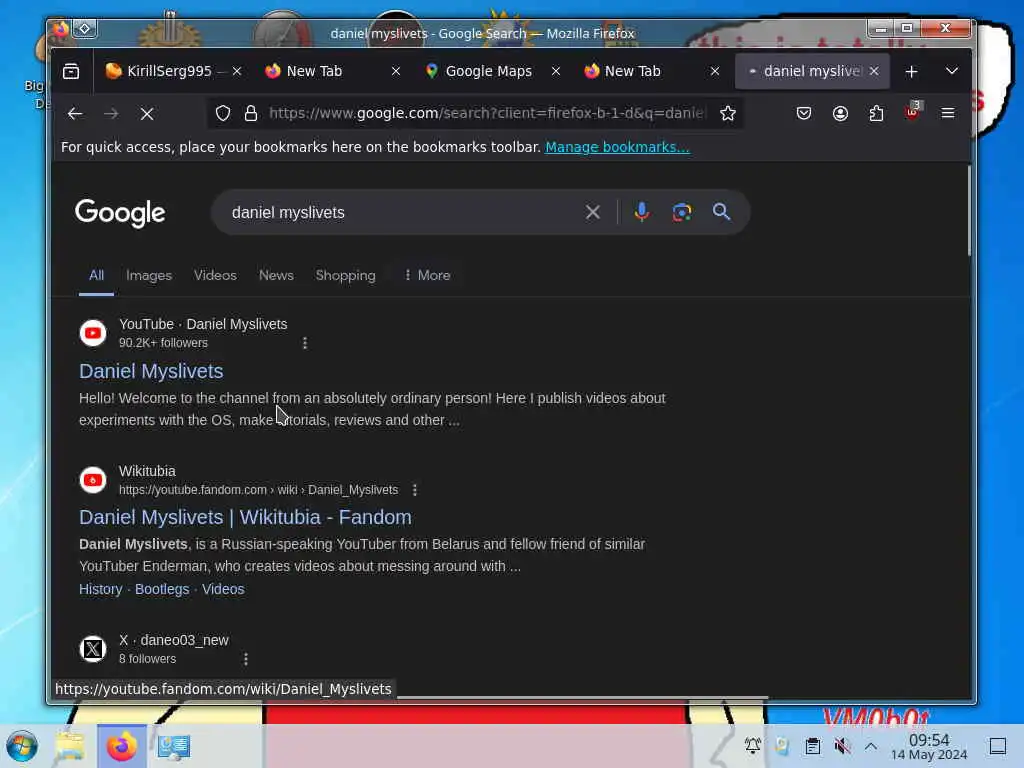This screenshot has width=1024, height=768.
Task: Bookmark this page with star
Action: (x=728, y=113)
